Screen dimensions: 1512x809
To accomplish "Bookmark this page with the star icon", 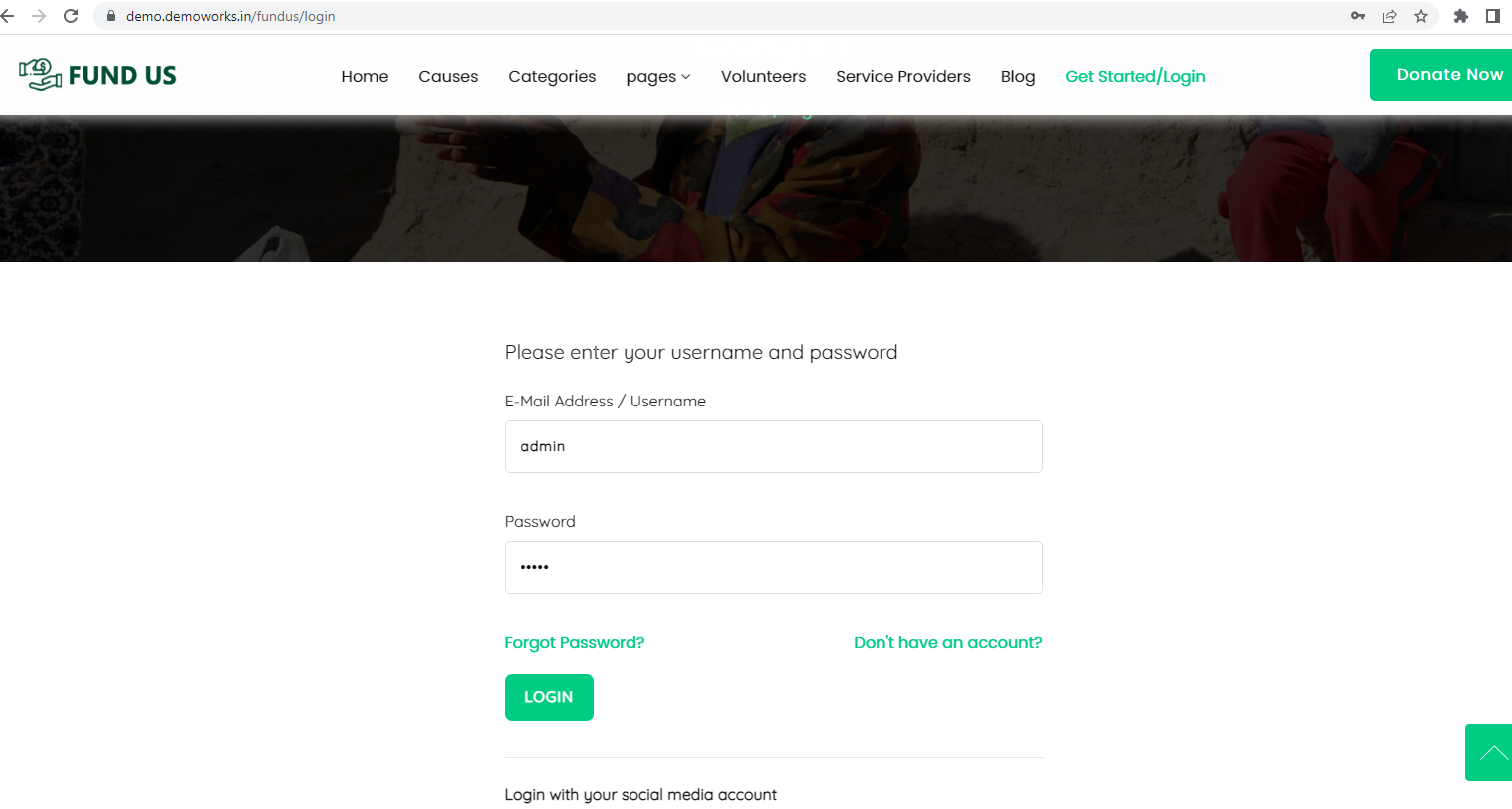I will click(x=1421, y=16).
